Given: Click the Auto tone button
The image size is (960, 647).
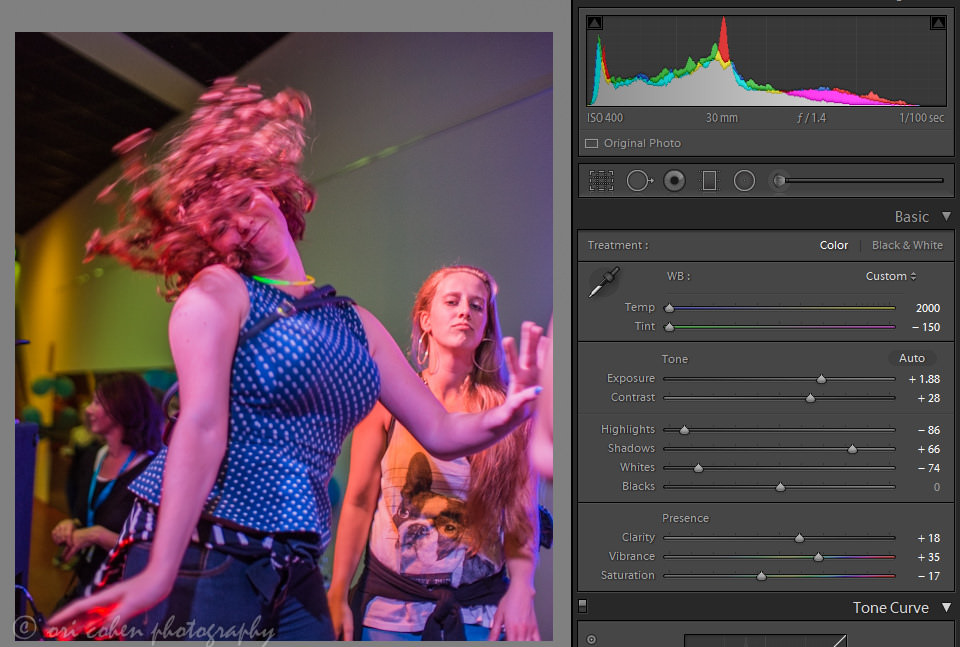Looking at the screenshot, I should (912, 358).
